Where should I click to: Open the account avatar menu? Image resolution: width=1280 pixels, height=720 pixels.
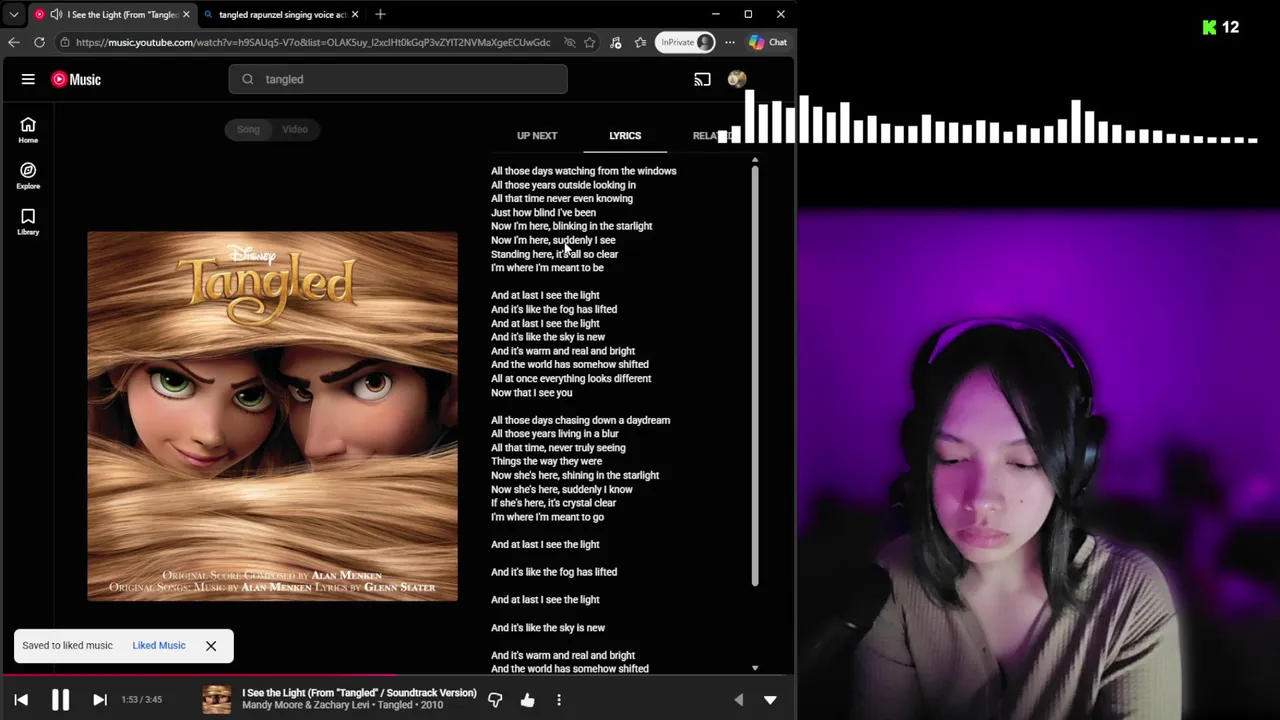tap(737, 79)
